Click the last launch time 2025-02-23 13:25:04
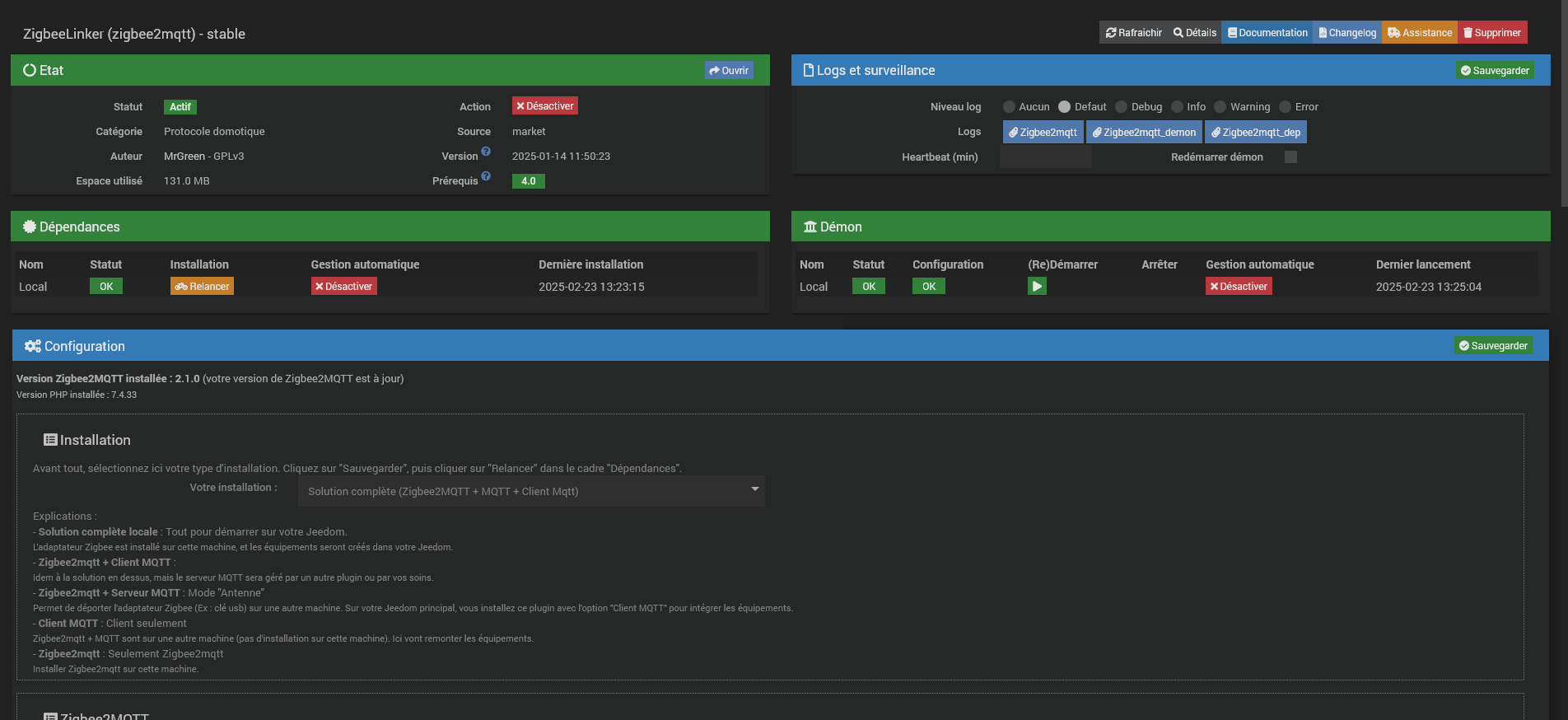 [x=1429, y=287]
